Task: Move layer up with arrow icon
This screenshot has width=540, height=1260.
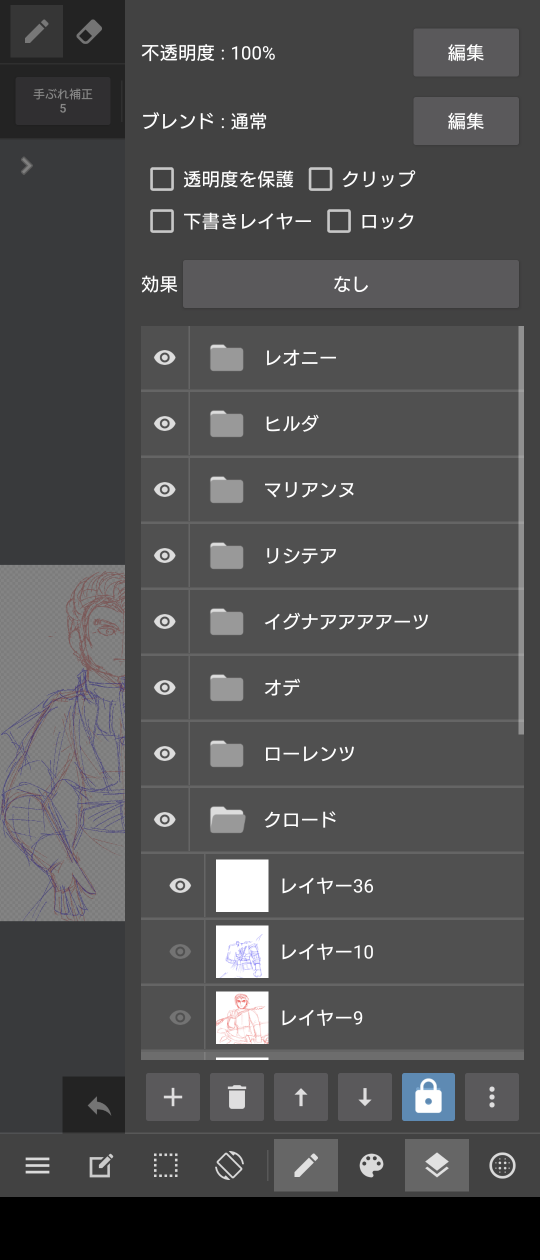Action: click(x=301, y=1097)
